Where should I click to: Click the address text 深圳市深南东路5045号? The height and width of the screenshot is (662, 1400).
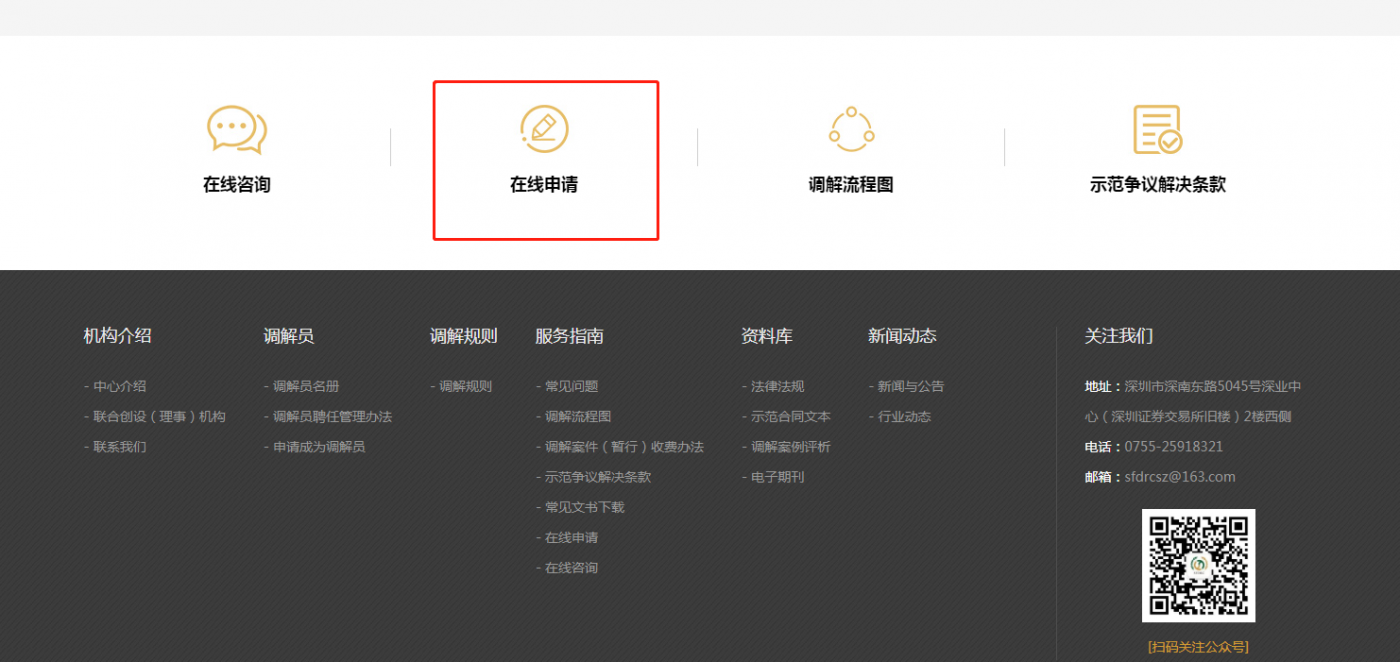click(x=1191, y=386)
